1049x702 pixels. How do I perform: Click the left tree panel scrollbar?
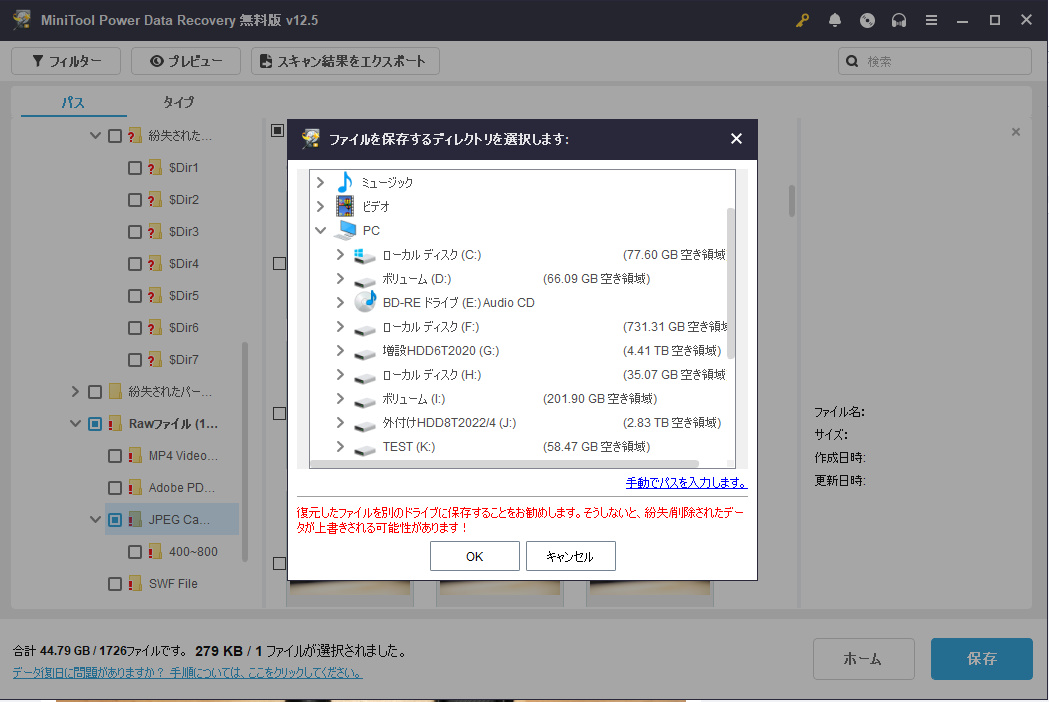245,452
